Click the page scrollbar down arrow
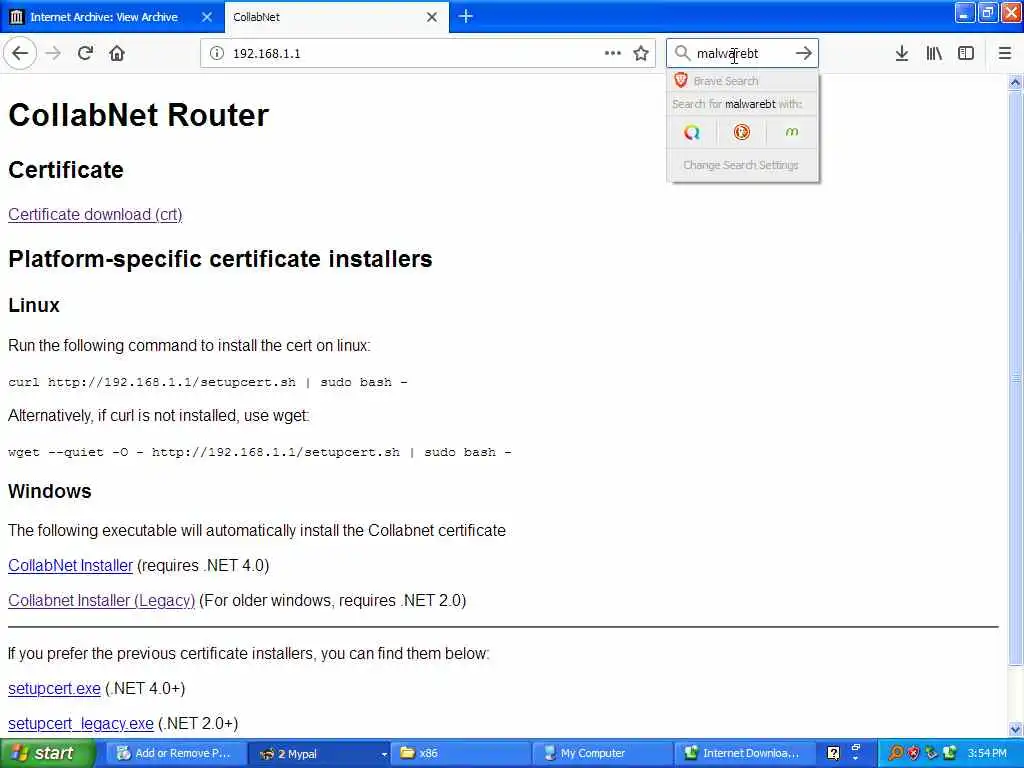1024x768 pixels. point(1016,729)
